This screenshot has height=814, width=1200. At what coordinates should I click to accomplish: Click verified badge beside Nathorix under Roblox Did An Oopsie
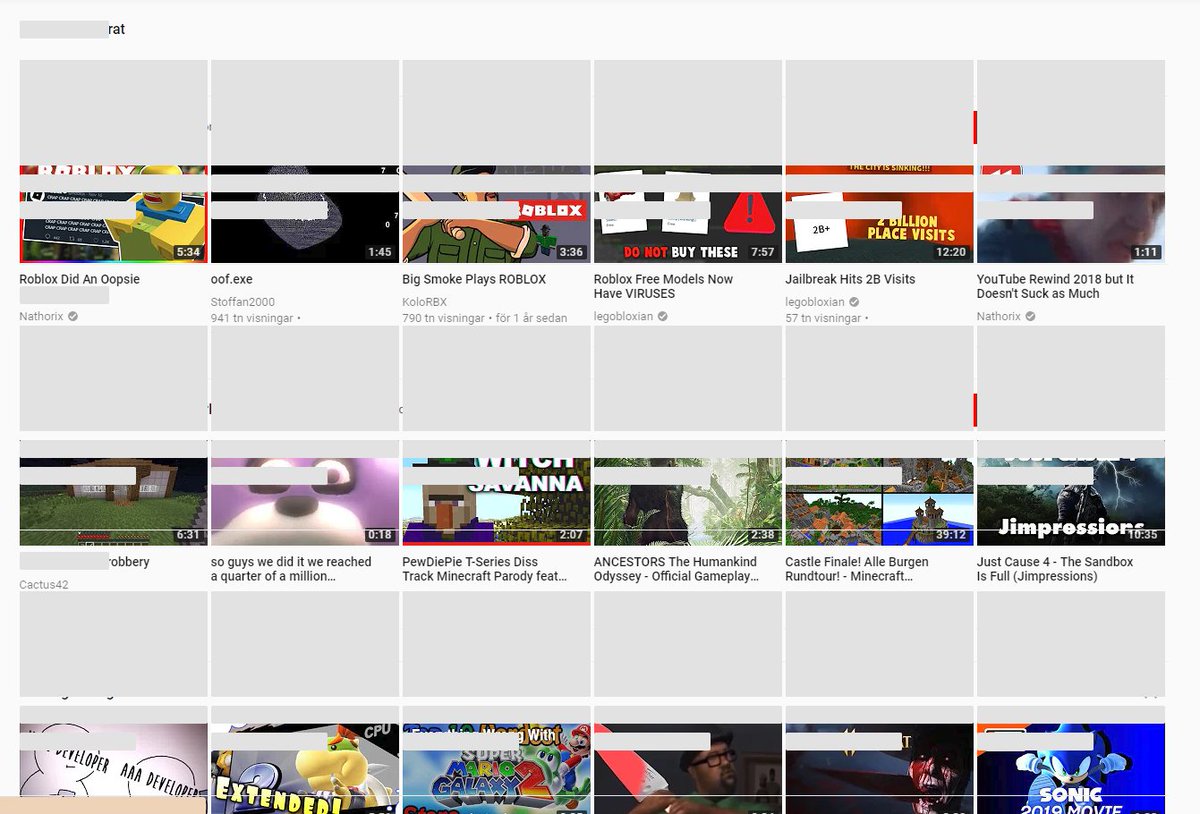(73, 316)
